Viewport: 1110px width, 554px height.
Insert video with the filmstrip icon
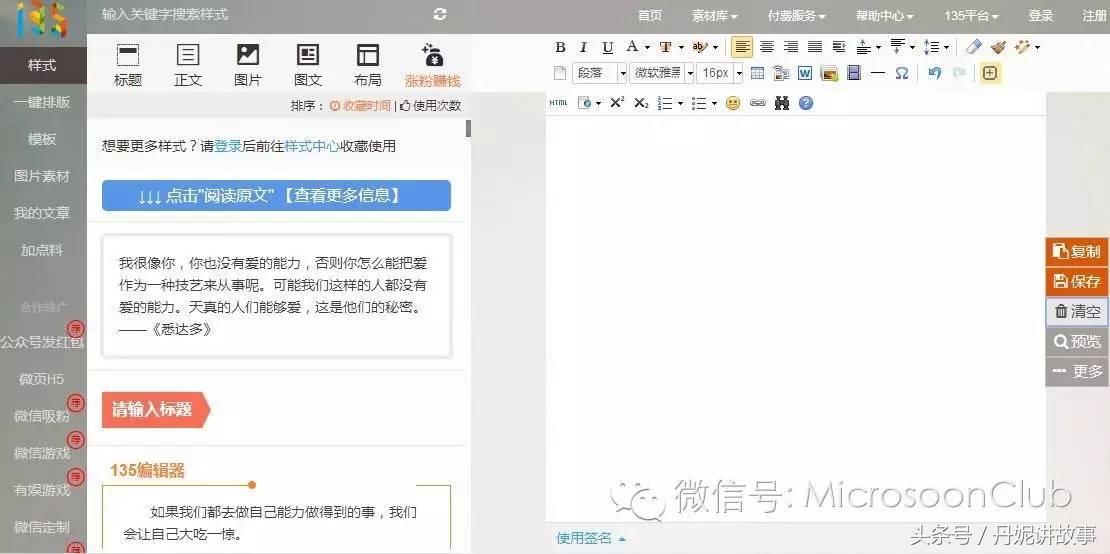tap(854, 73)
